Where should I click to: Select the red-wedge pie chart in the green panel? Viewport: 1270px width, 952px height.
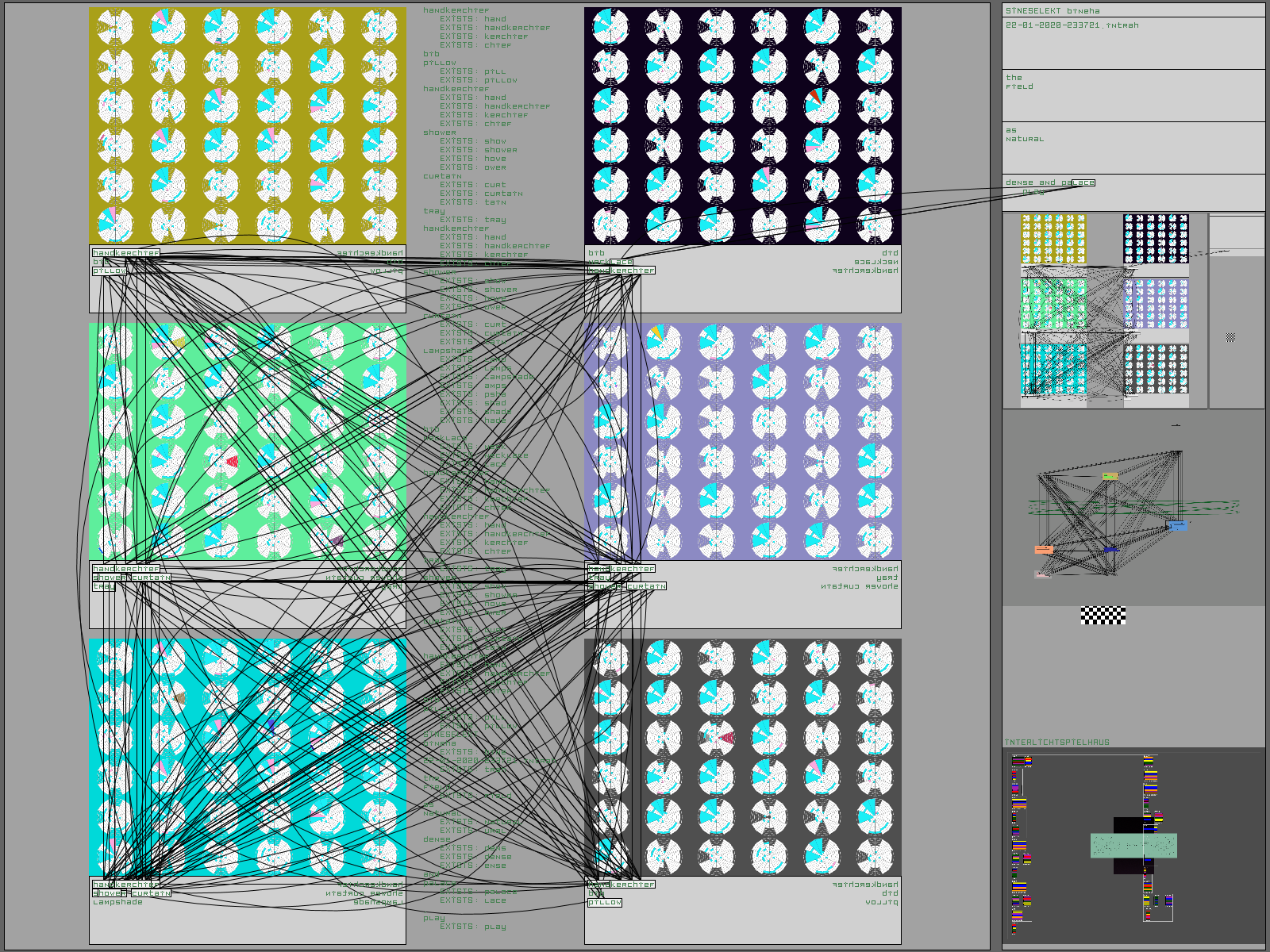231,460
